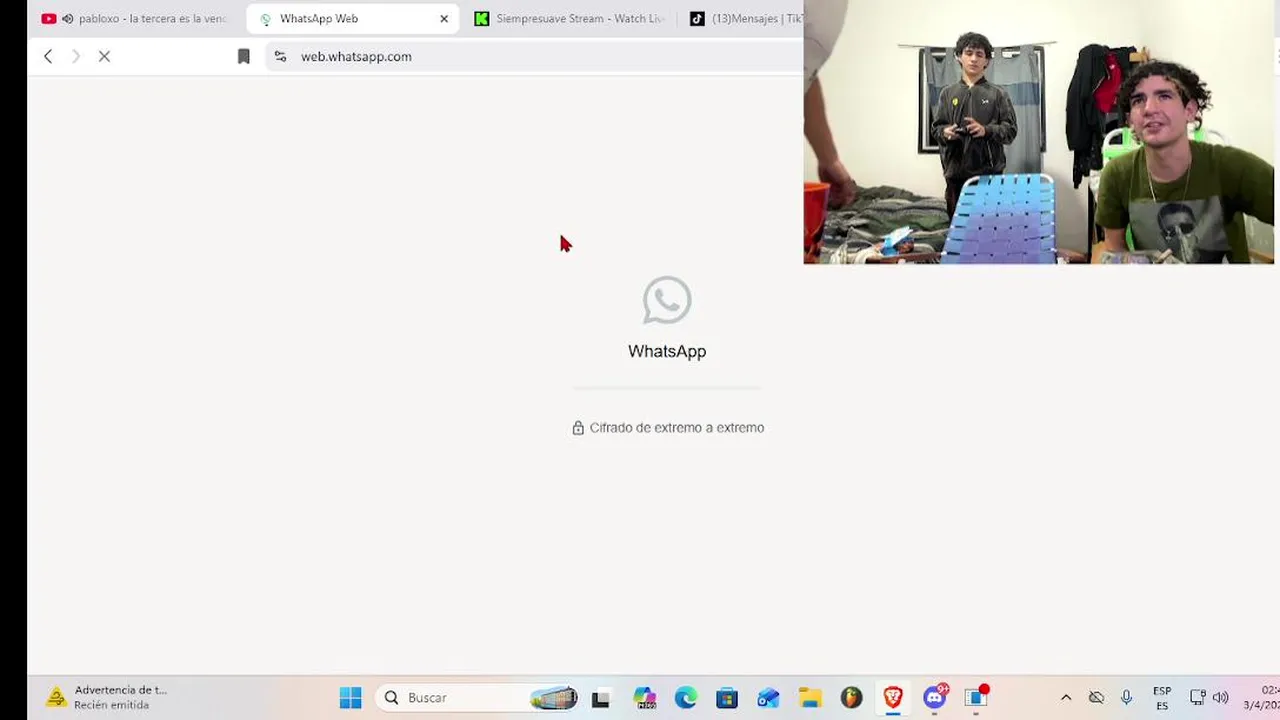
Task: Stop page loading with the X button
Action: tap(104, 57)
